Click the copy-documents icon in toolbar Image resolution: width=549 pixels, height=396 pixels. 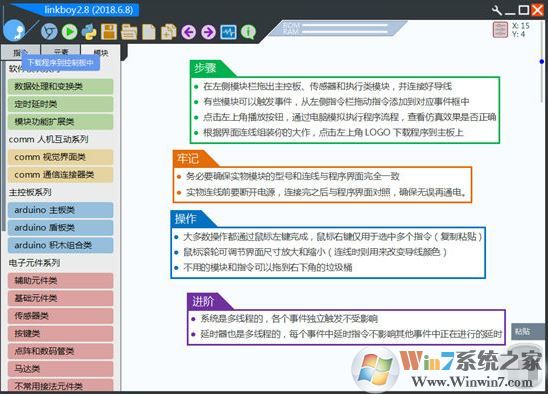point(169,32)
